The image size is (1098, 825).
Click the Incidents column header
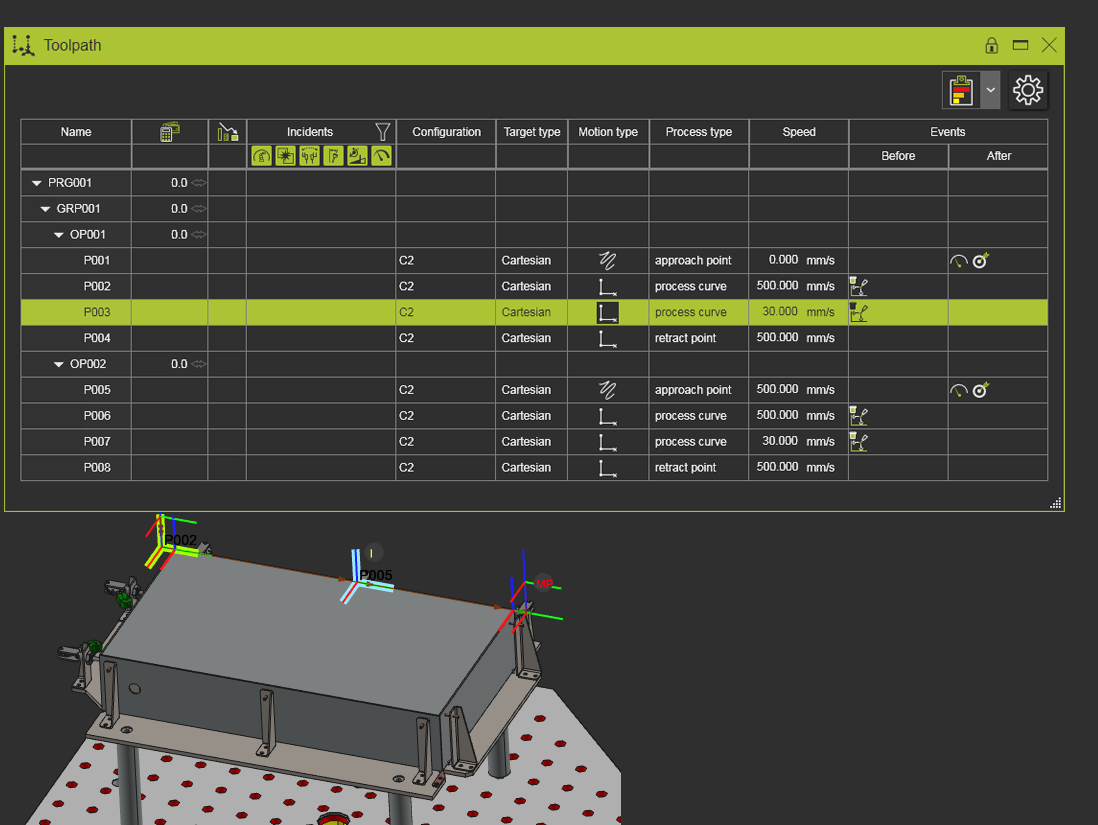coord(310,131)
